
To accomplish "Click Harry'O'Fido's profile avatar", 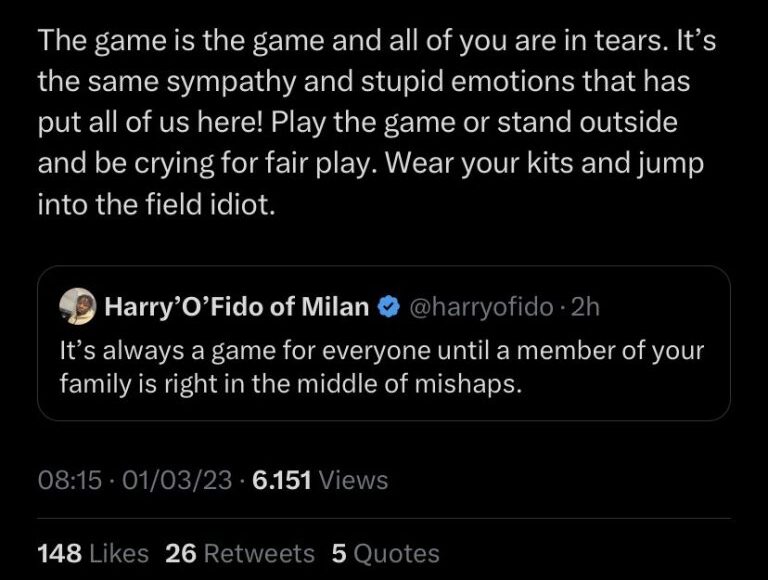I will point(77,307).
